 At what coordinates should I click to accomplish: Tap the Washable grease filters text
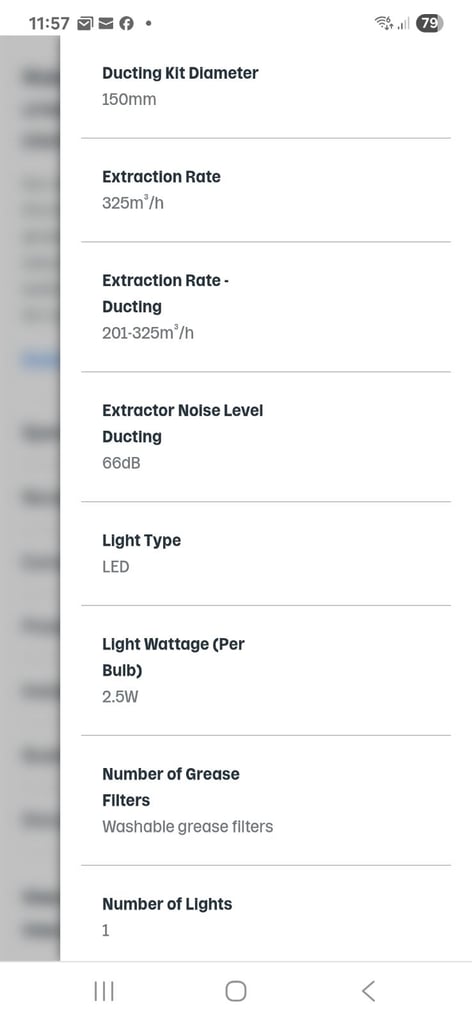point(187,827)
